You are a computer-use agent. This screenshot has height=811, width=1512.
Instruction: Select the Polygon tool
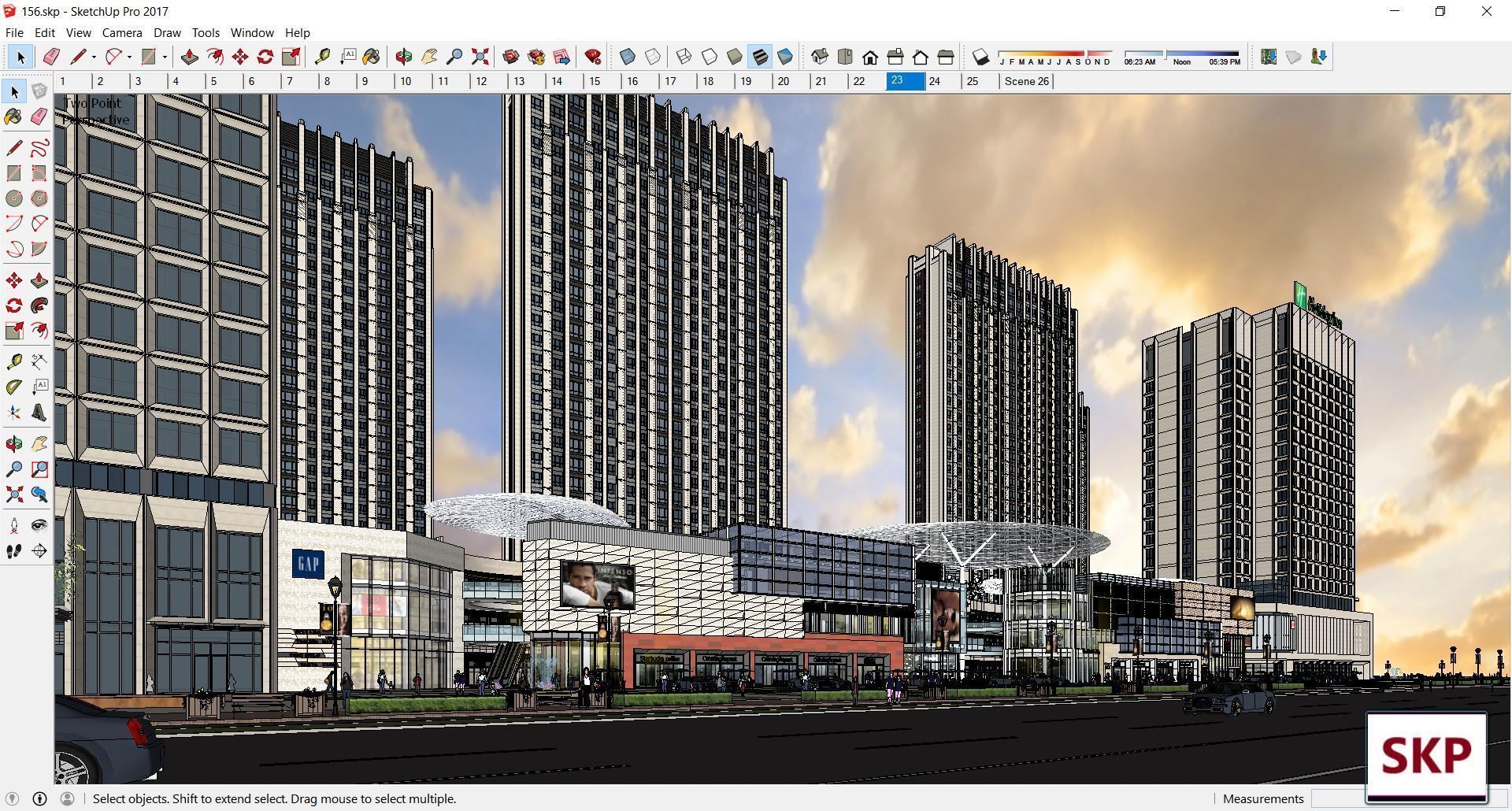(39, 198)
